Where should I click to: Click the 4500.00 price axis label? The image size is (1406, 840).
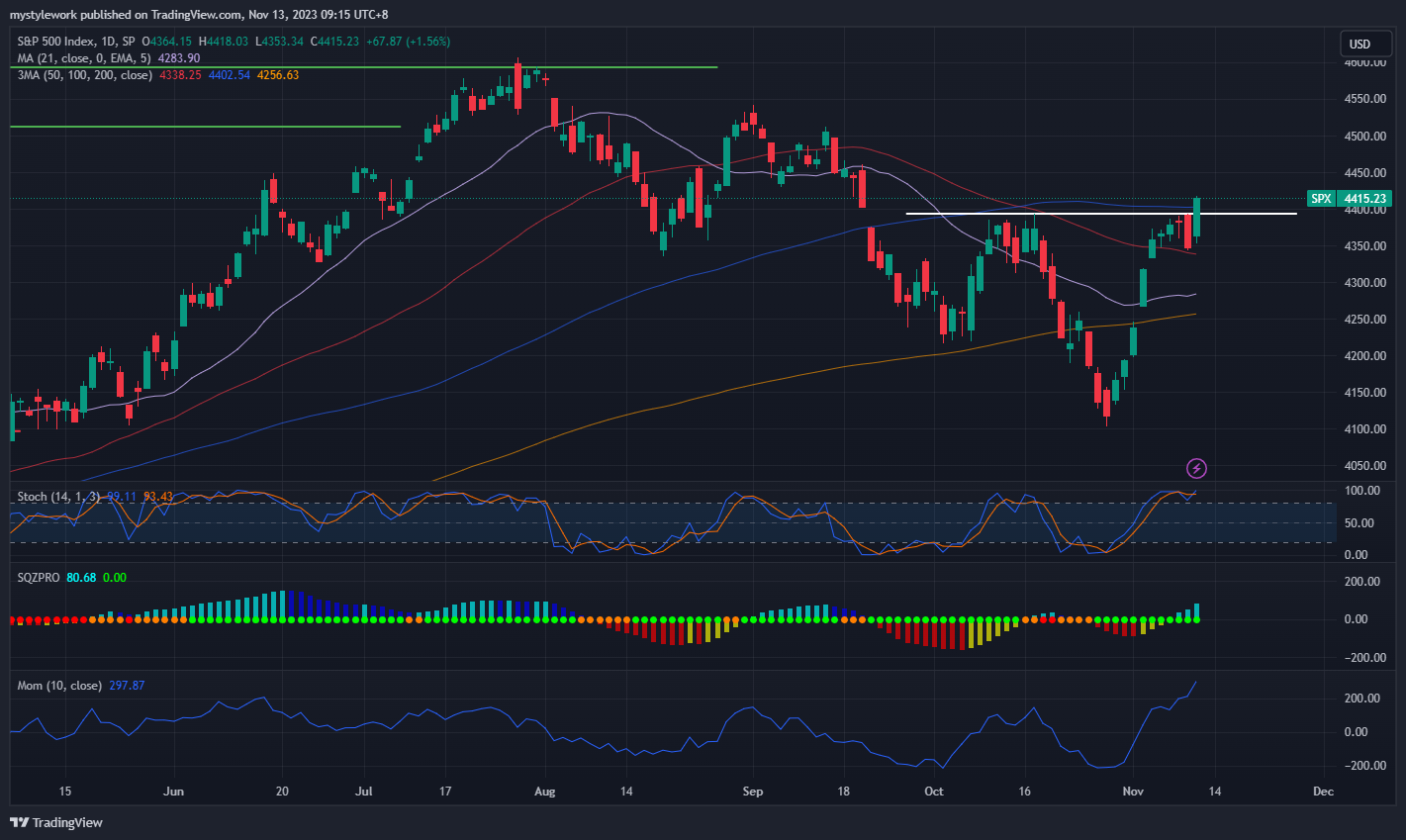click(x=1364, y=137)
